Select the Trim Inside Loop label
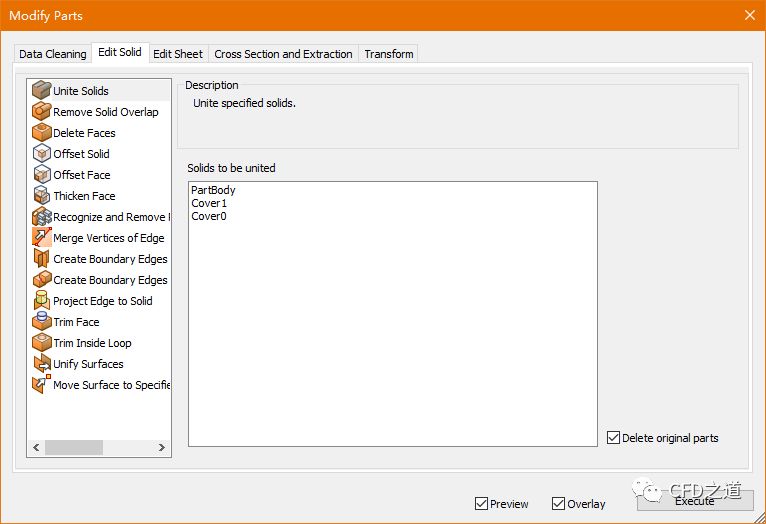This screenshot has height=524, width=766. point(92,343)
